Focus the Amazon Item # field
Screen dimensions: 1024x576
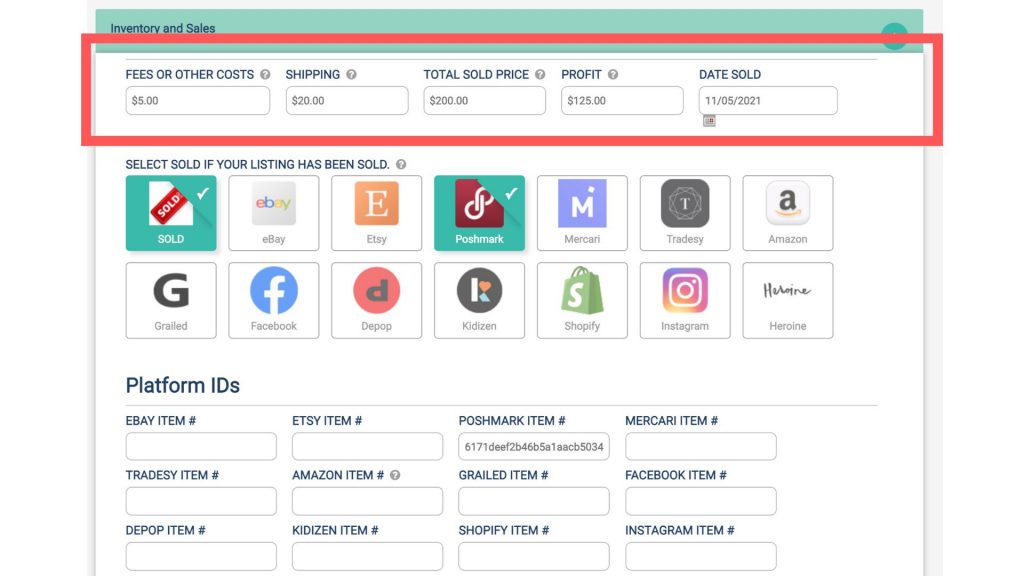coord(368,502)
